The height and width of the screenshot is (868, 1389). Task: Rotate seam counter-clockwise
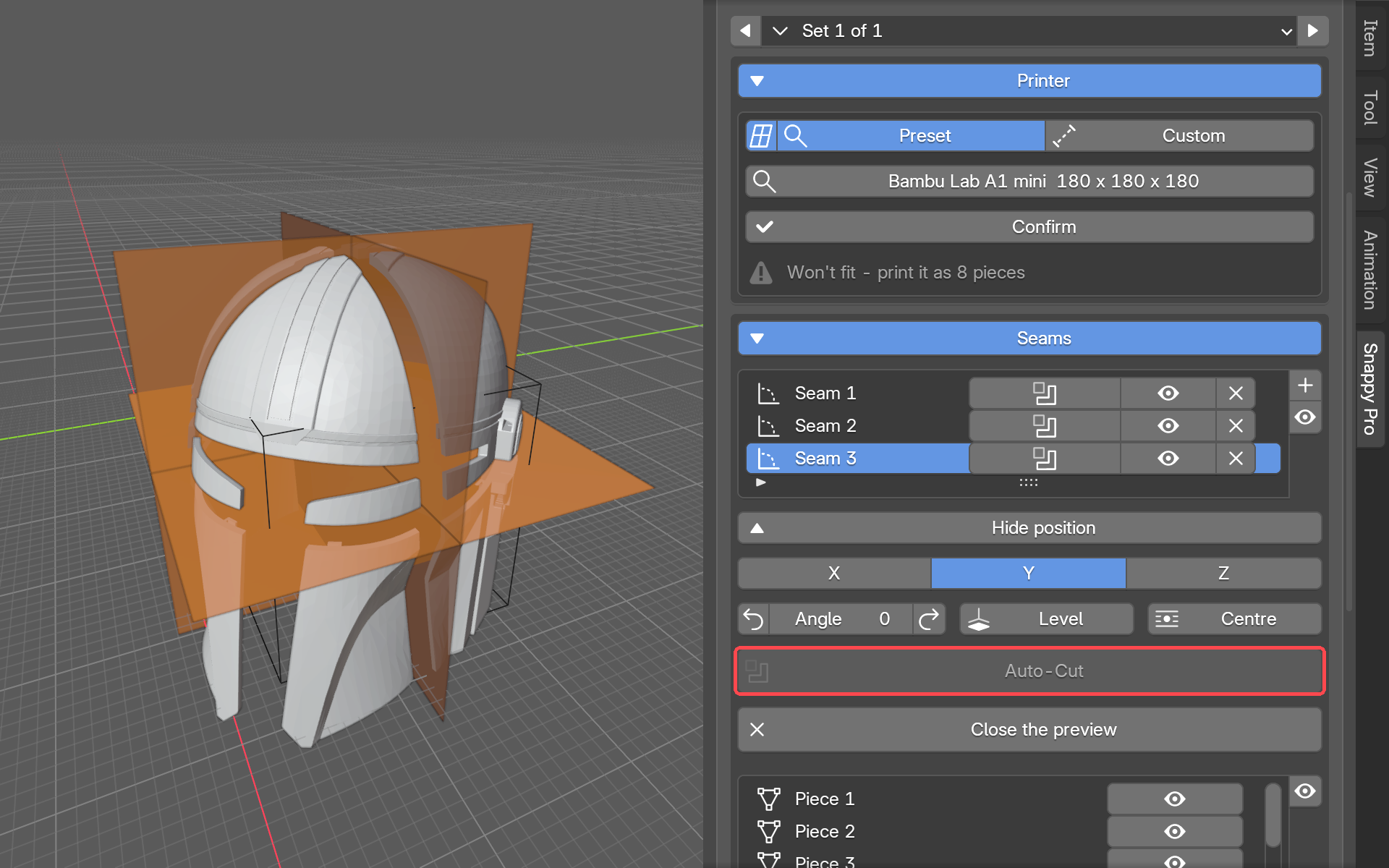click(x=754, y=618)
